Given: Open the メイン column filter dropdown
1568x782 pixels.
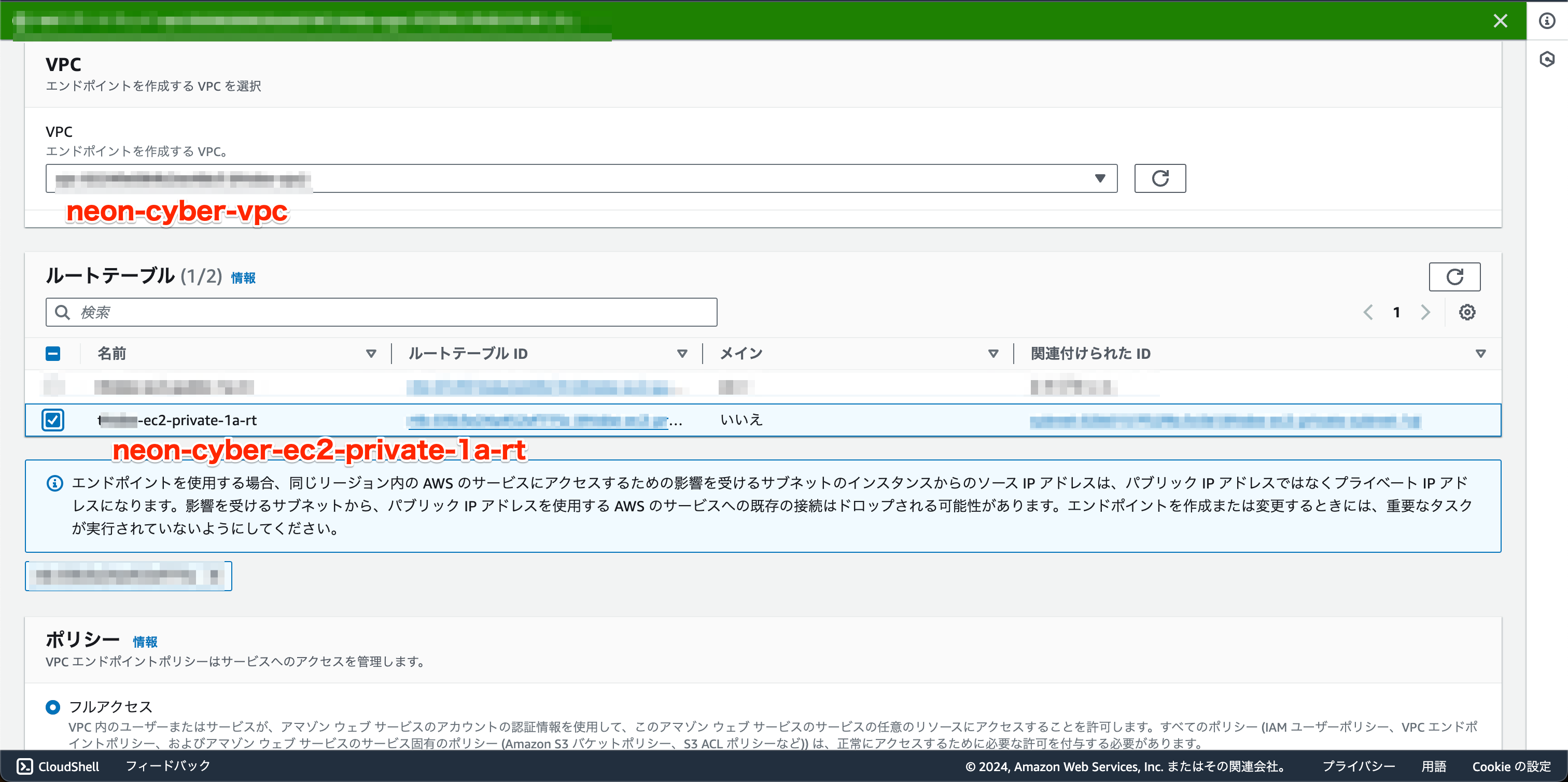Looking at the screenshot, I should 993,353.
